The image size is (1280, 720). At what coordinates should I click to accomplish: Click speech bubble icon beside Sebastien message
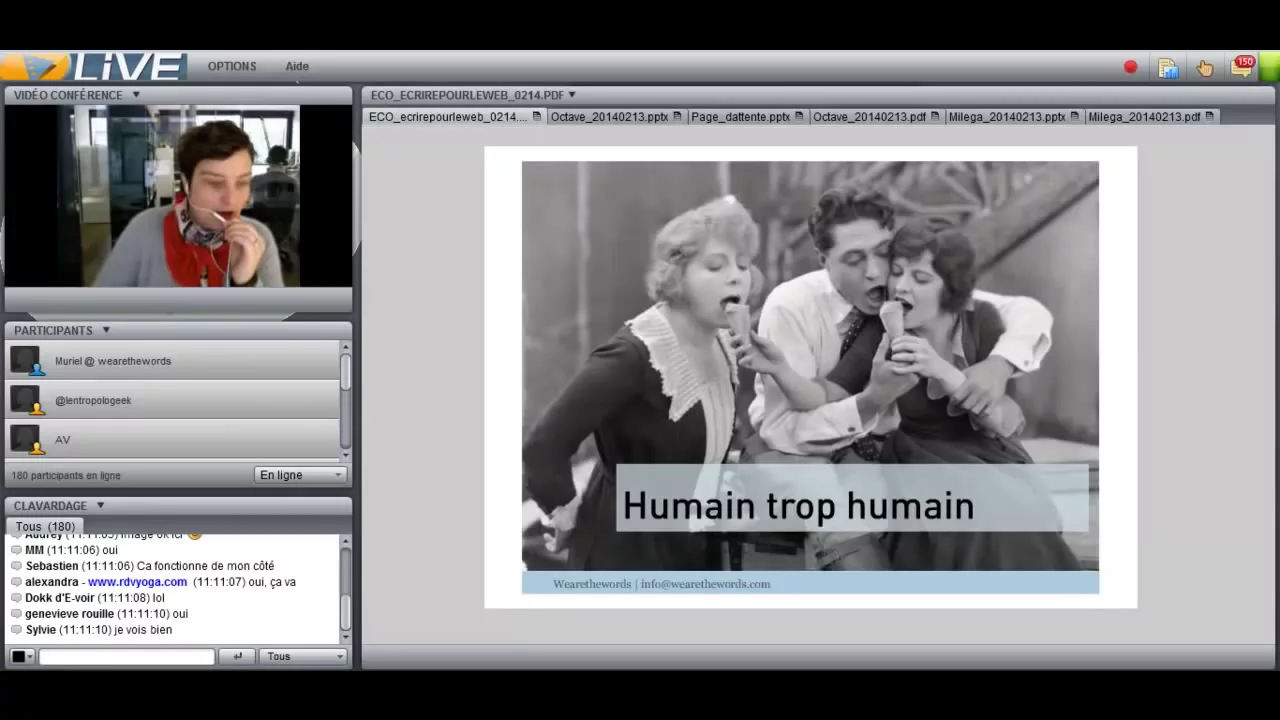click(16, 566)
